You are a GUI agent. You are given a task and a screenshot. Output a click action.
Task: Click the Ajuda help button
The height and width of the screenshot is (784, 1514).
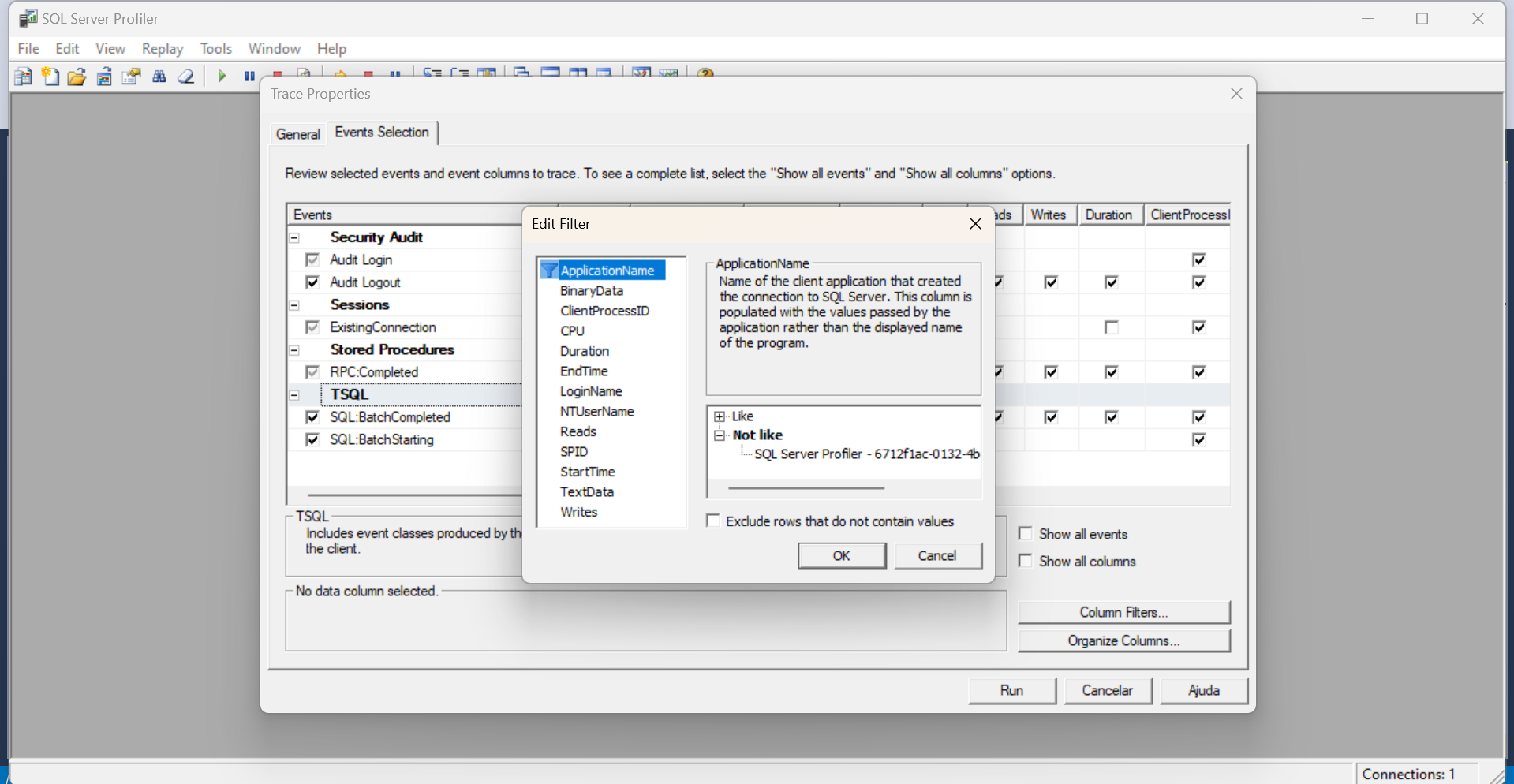tap(1204, 691)
